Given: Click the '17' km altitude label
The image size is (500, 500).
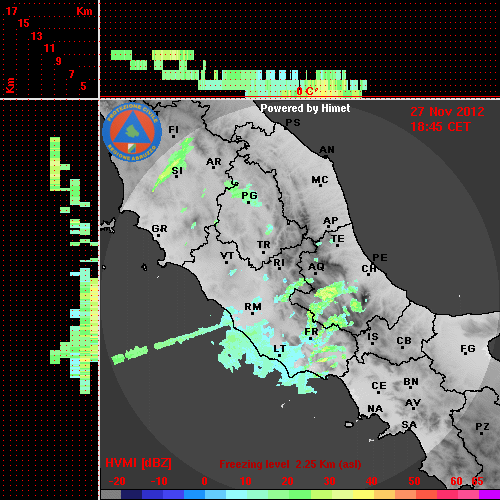Looking at the screenshot, I should pyautogui.click(x=11, y=11).
